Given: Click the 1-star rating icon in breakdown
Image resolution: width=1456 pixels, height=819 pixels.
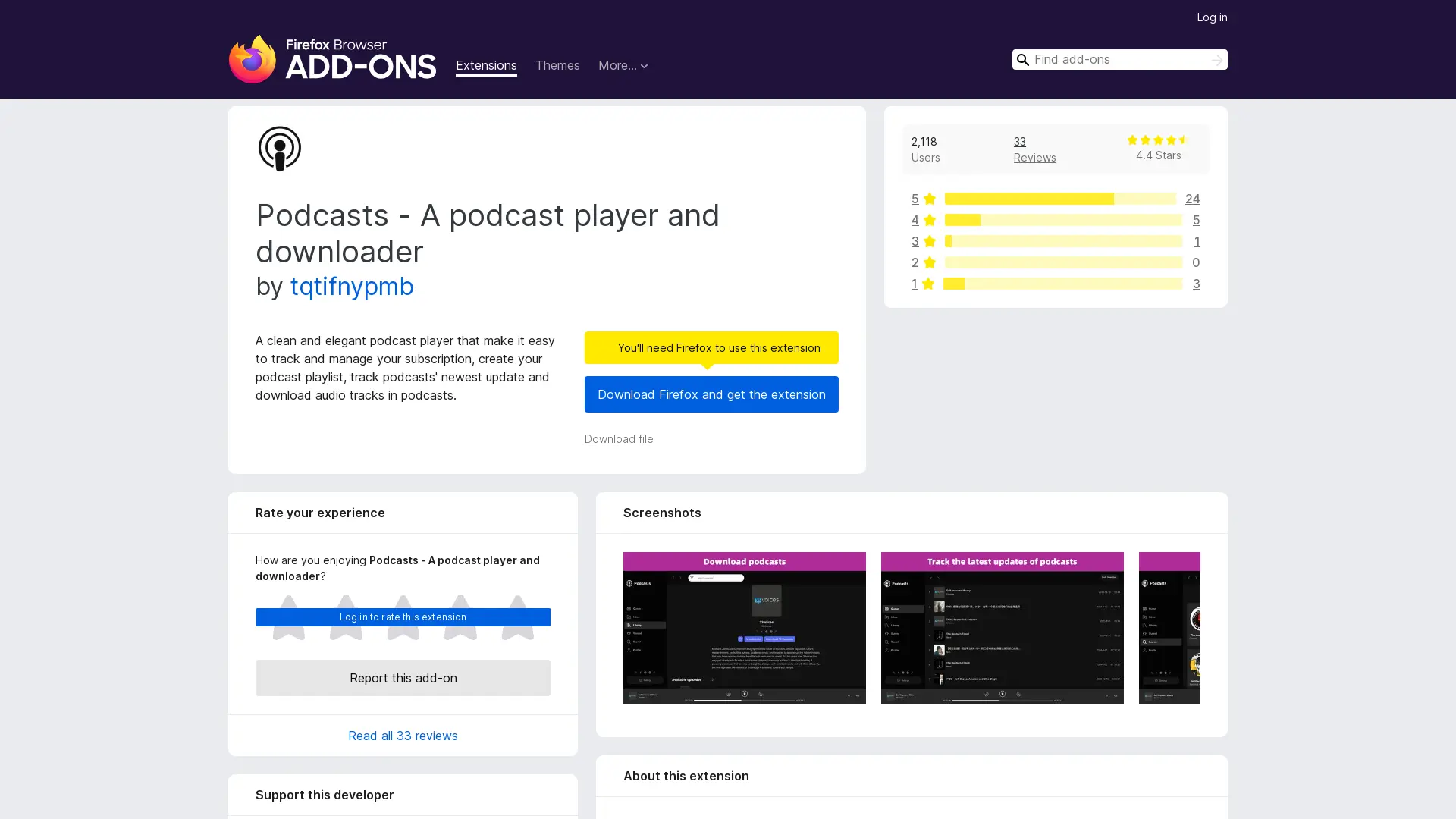Looking at the screenshot, I should [x=930, y=284].
